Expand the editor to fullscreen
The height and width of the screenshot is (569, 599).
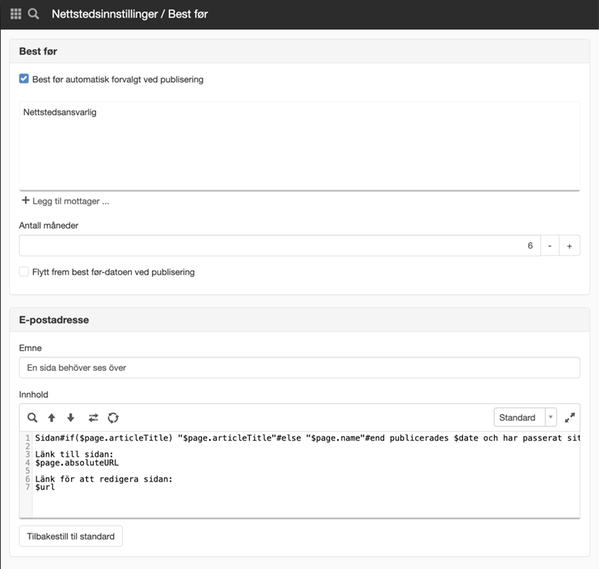tap(570, 418)
